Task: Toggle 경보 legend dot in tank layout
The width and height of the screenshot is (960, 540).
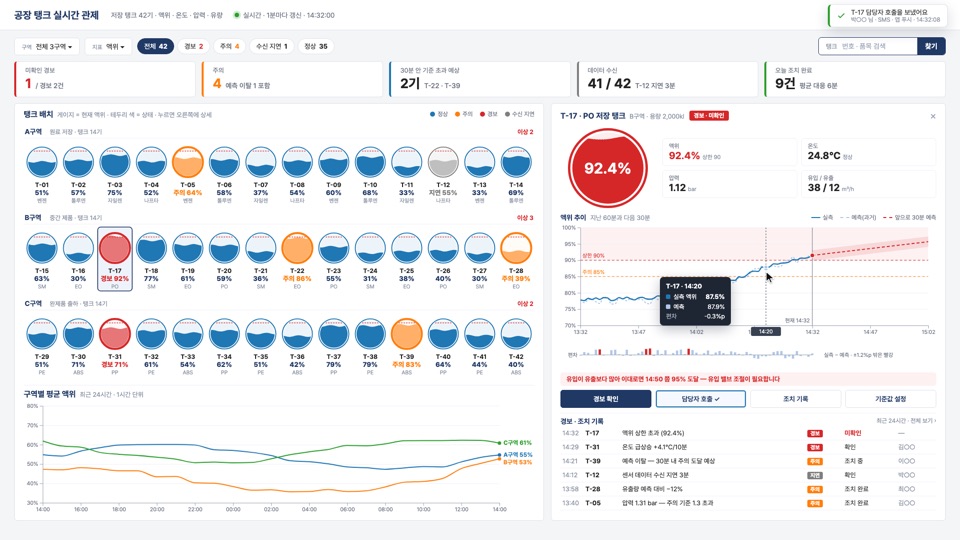Action: tap(482, 114)
